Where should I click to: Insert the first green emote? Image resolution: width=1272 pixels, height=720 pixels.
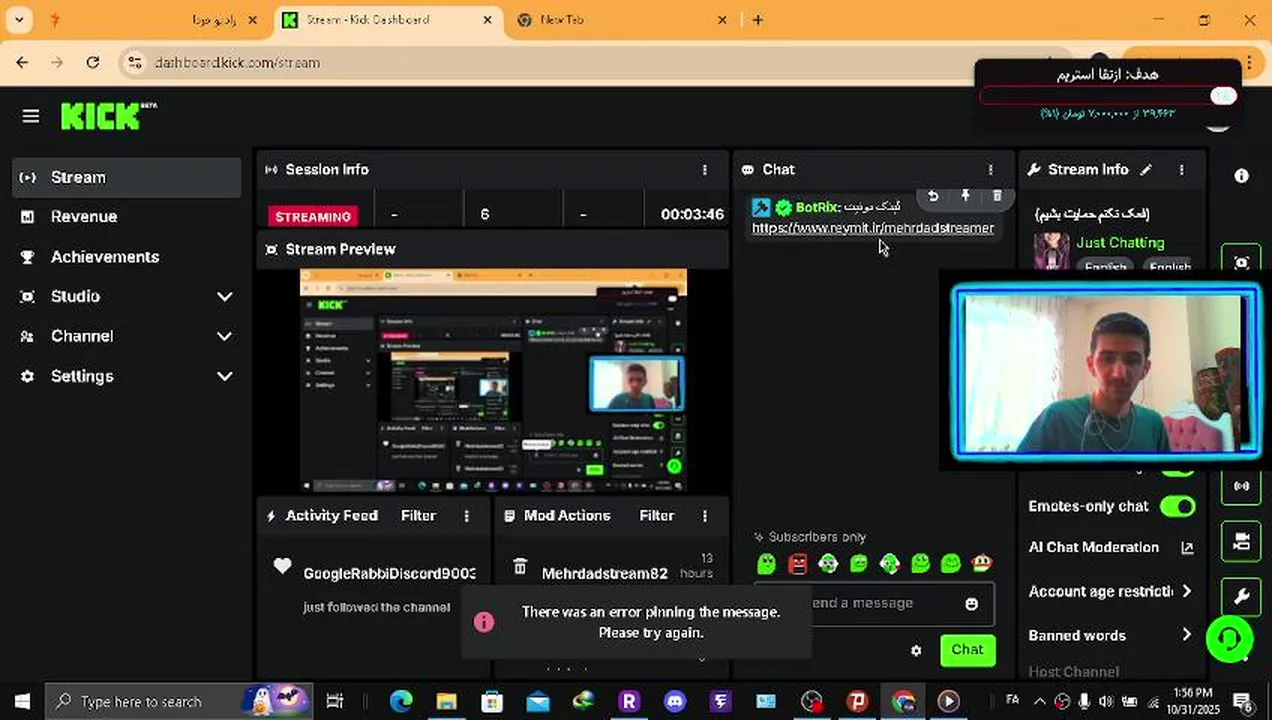point(766,564)
